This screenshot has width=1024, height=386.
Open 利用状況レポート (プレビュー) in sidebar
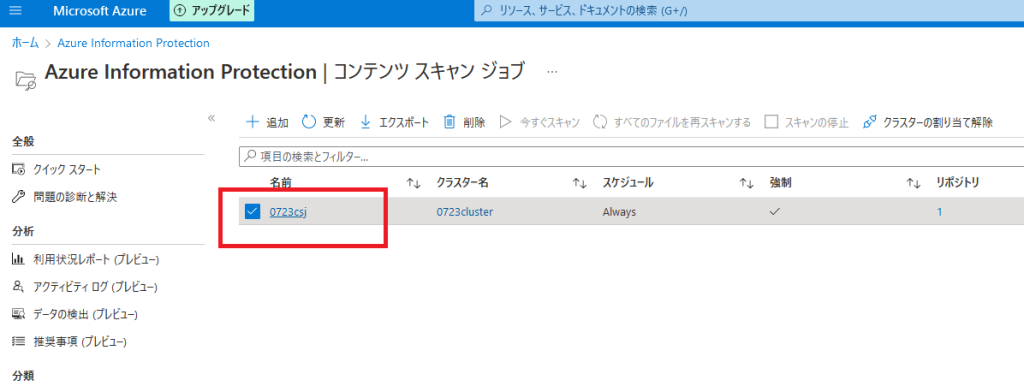[x=86, y=260]
